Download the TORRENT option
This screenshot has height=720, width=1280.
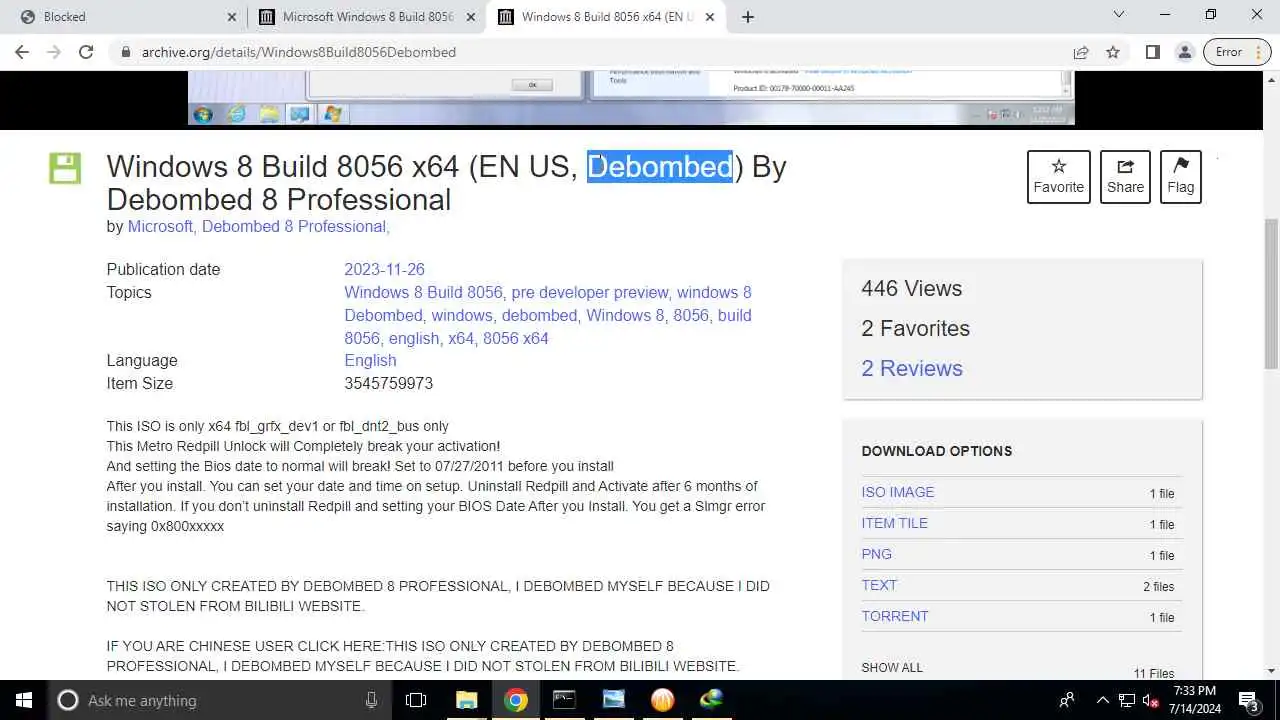pyautogui.click(x=895, y=617)
